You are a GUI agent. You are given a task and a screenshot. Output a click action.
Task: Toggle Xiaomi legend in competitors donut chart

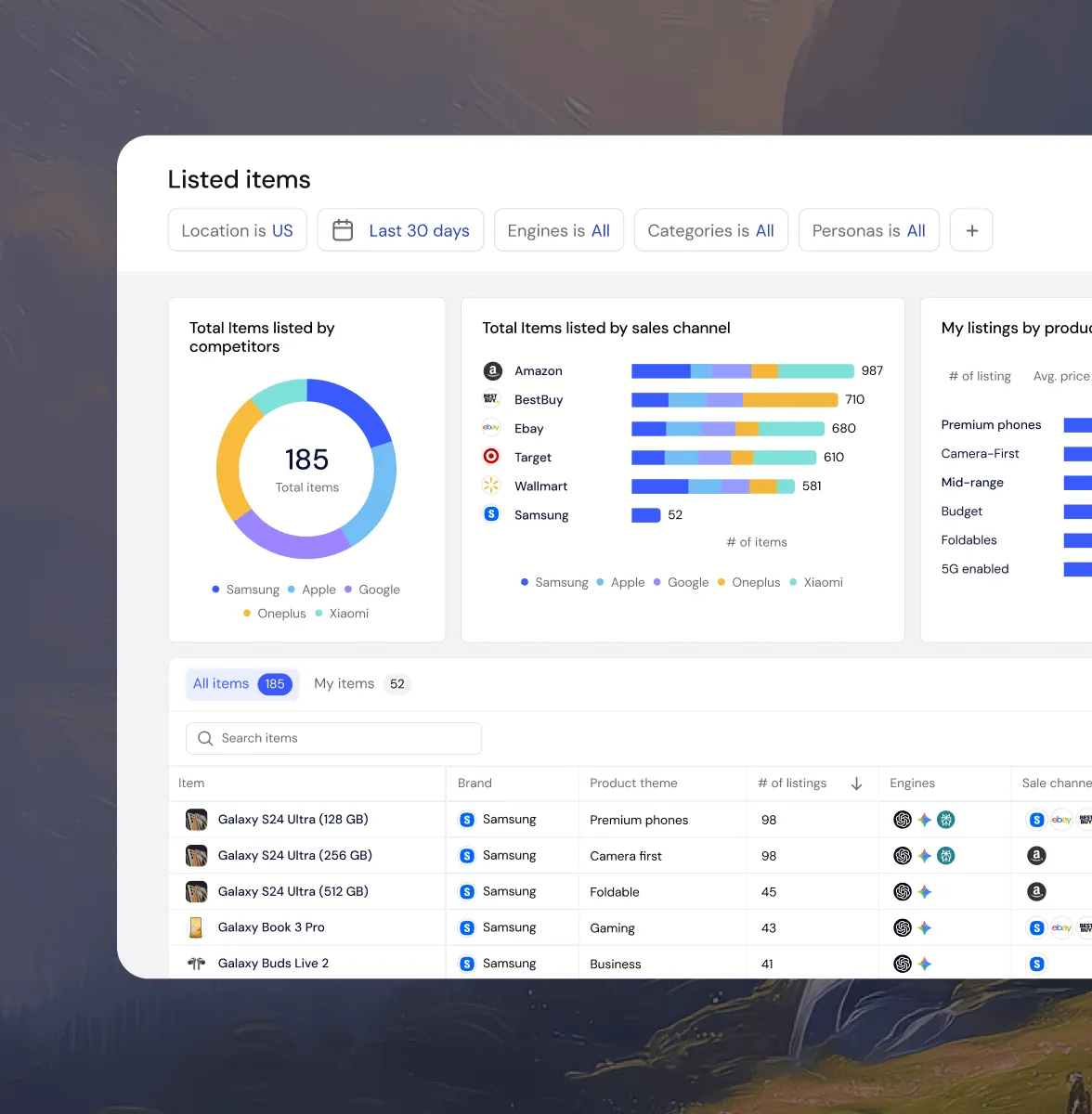click(342, 614)
